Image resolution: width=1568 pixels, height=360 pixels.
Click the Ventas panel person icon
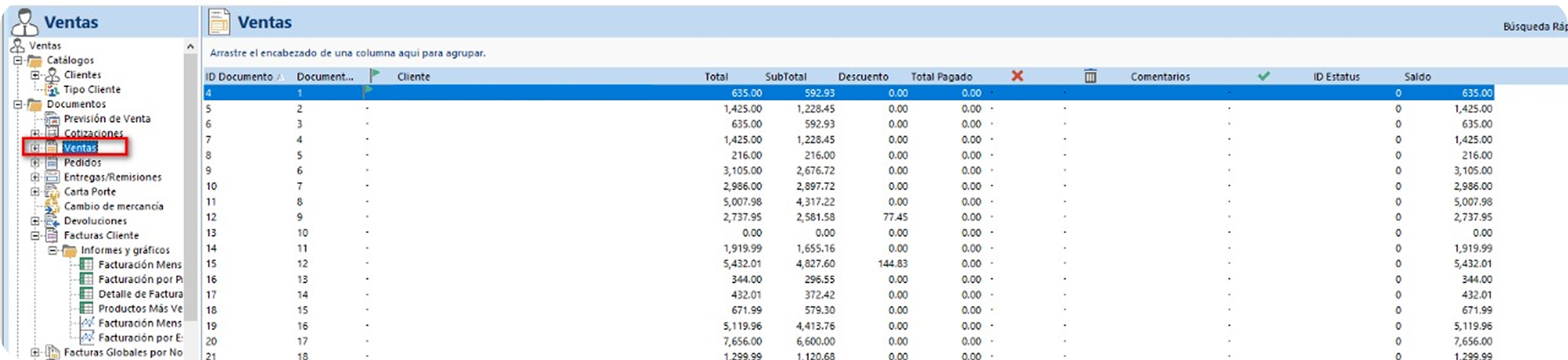(24, 22)
